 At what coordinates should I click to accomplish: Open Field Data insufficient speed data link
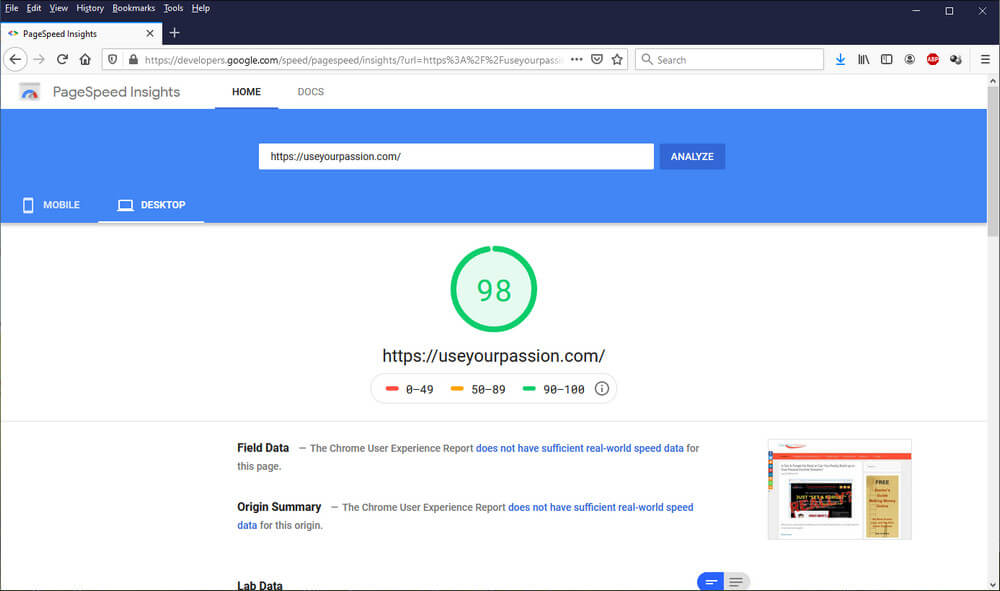pyautogui.click(x=579, y=448)
